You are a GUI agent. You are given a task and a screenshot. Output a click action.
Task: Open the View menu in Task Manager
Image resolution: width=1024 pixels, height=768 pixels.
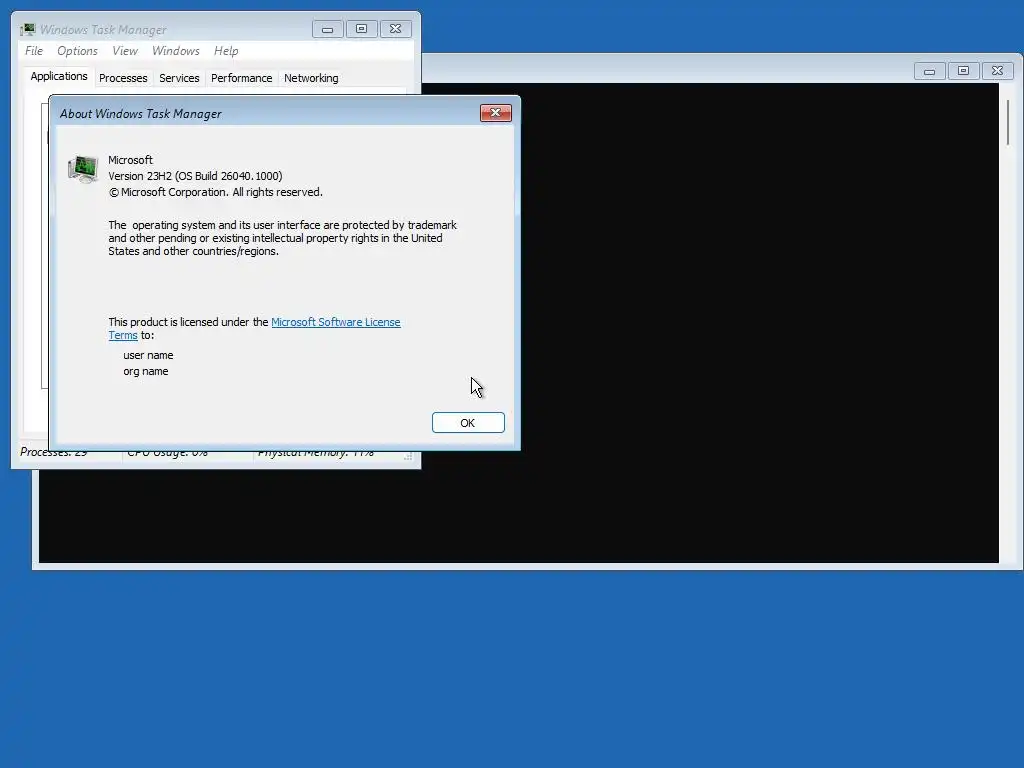tap(125, 51)
